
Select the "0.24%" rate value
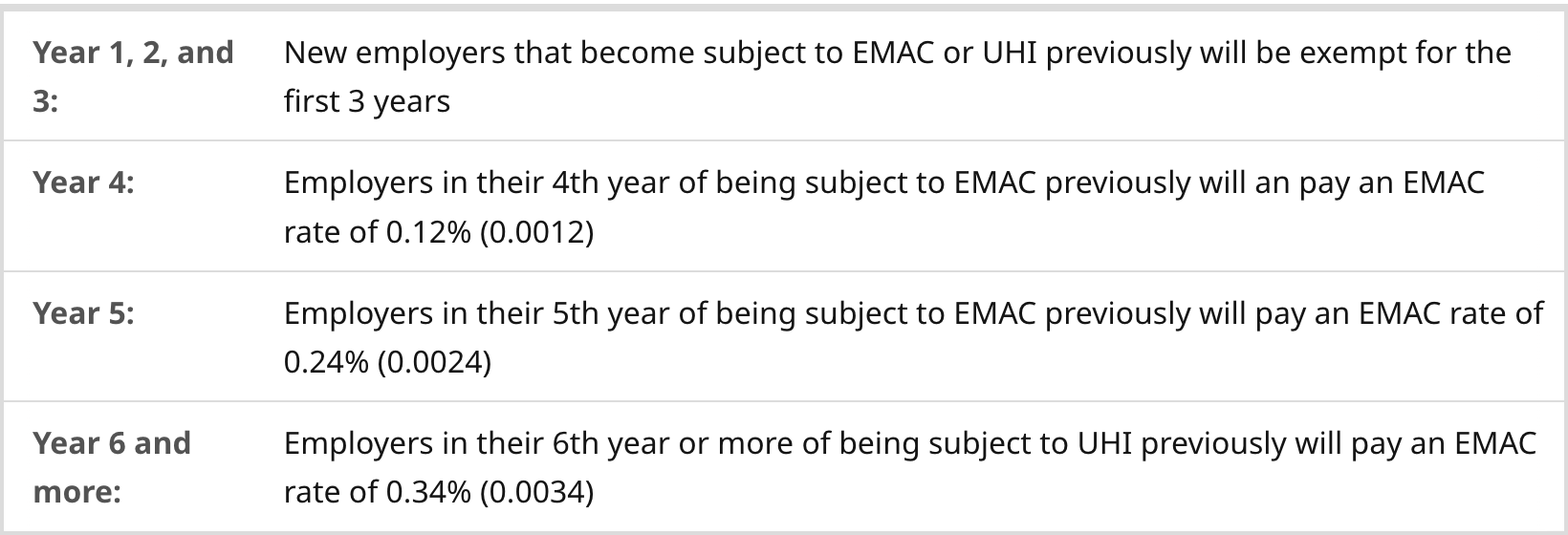[326, 363]
